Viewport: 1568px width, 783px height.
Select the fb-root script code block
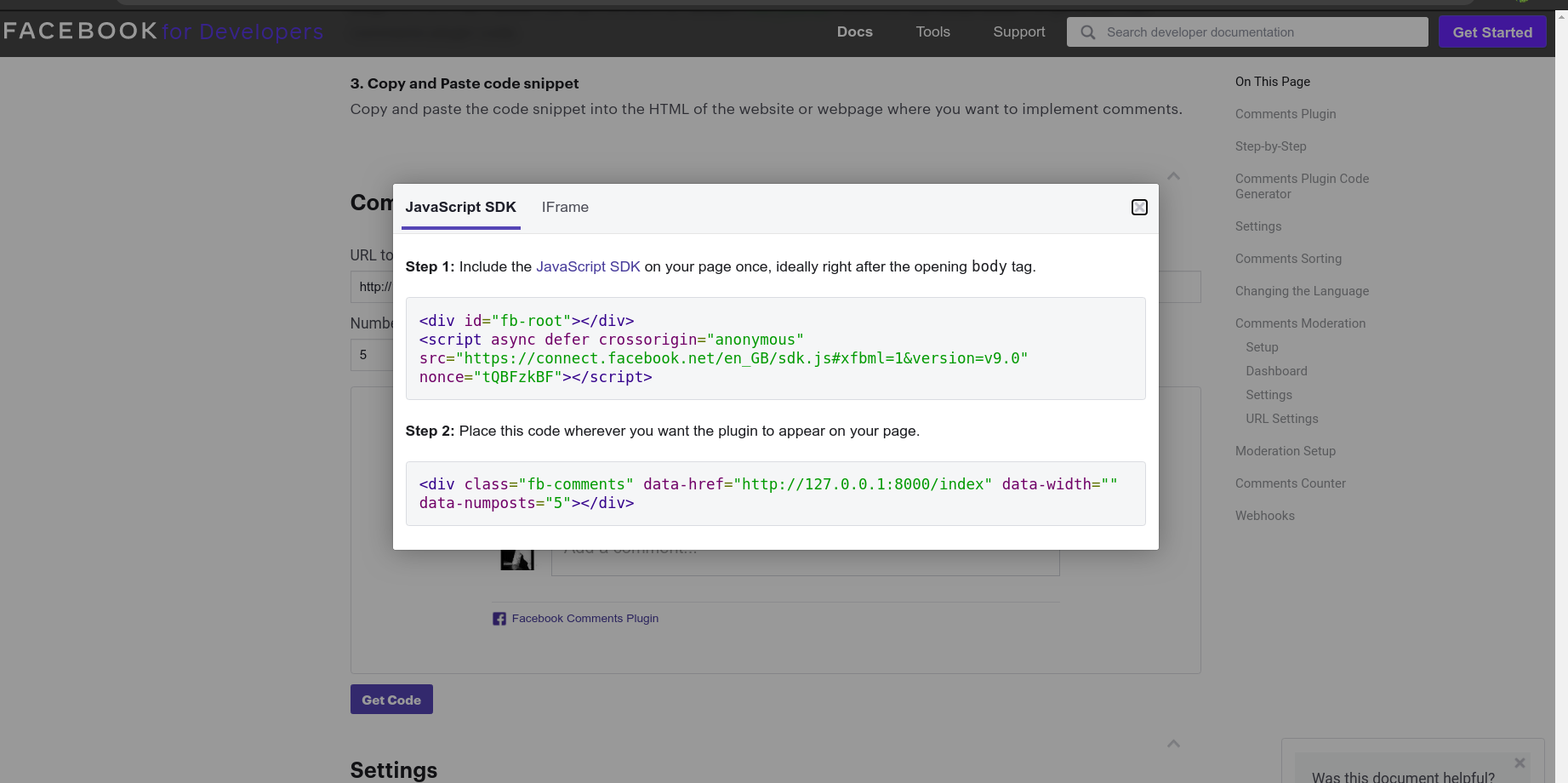coord(775,349)
